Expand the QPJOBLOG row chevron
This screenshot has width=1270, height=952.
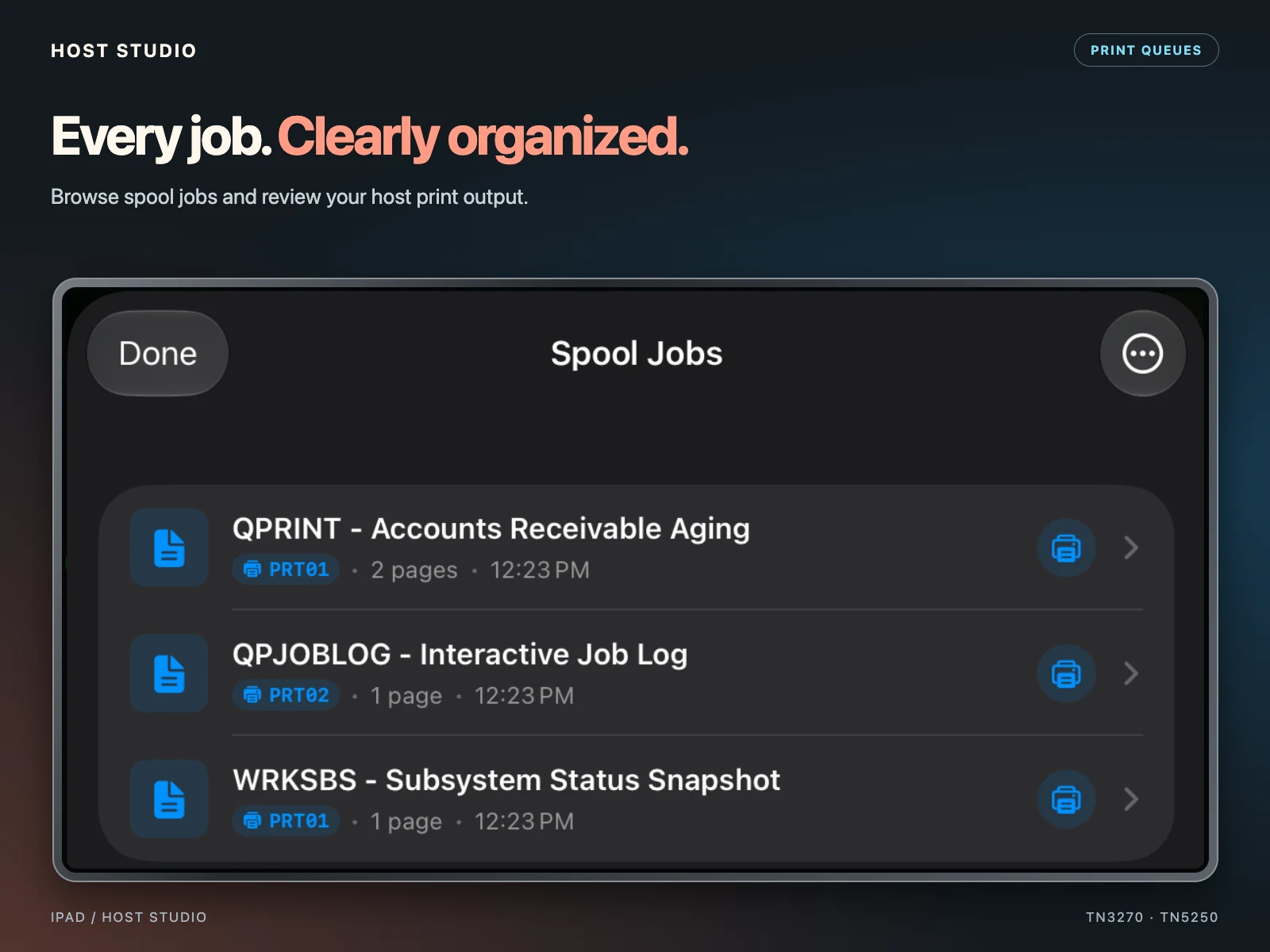[x=1131, y=674]
